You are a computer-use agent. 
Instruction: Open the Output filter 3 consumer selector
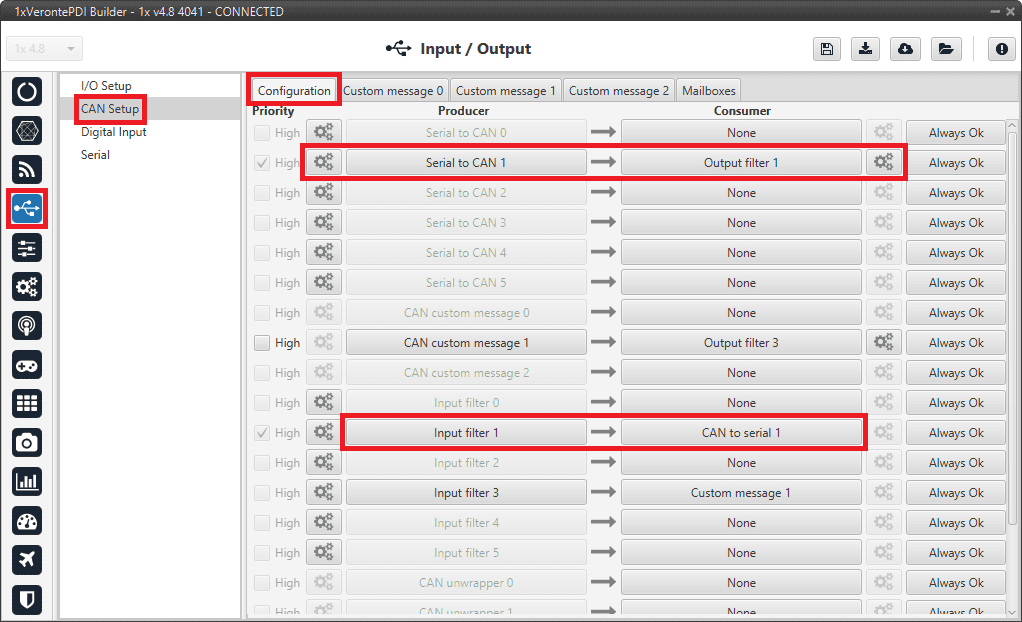[x=741, y=343]
